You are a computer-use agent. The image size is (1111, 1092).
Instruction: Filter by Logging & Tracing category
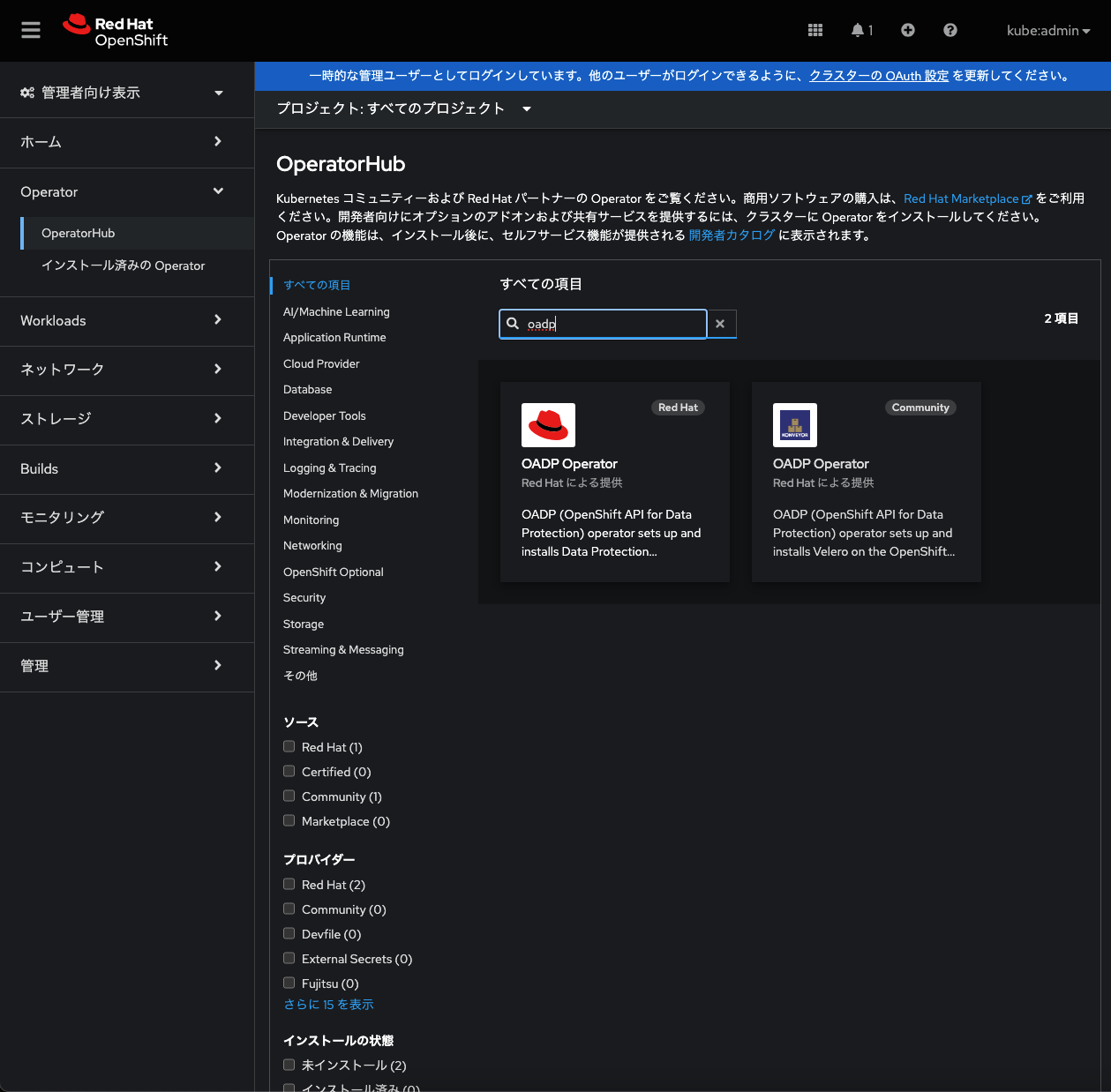pos(329,467)
